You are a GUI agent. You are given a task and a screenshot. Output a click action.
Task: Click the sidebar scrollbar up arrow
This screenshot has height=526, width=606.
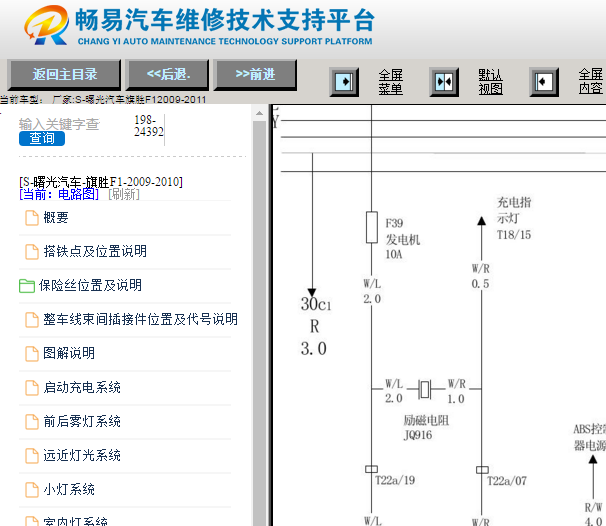pyautogui.click(x=259, y=114)
